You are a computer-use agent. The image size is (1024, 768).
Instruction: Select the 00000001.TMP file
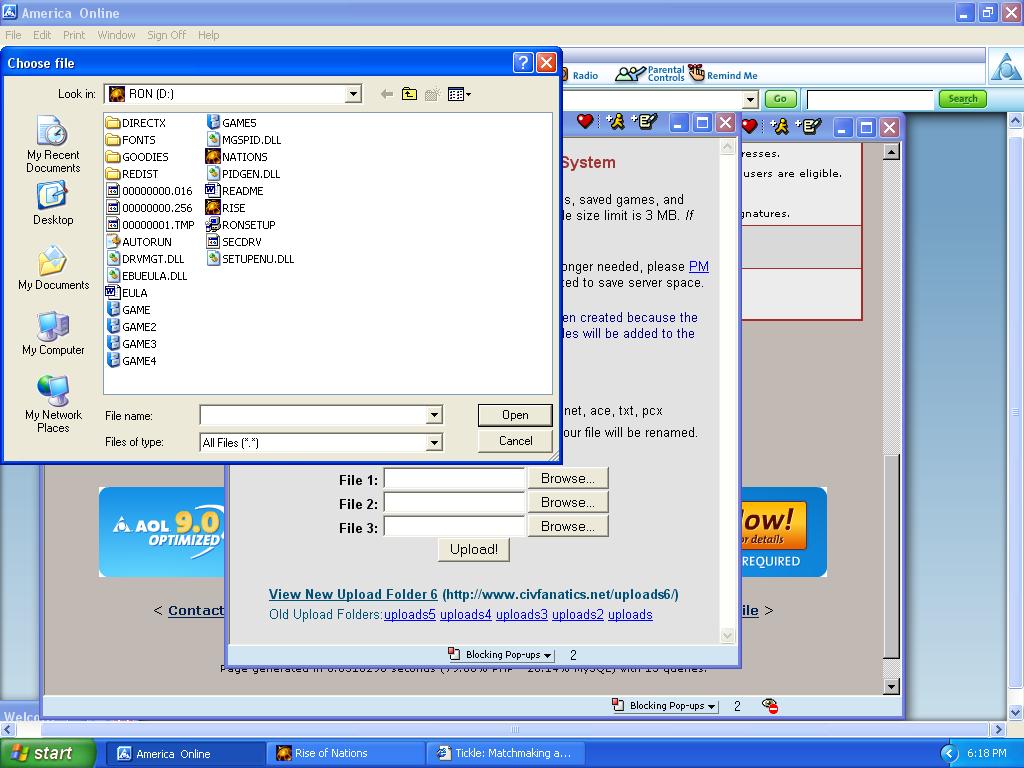(x=150, y=225)
